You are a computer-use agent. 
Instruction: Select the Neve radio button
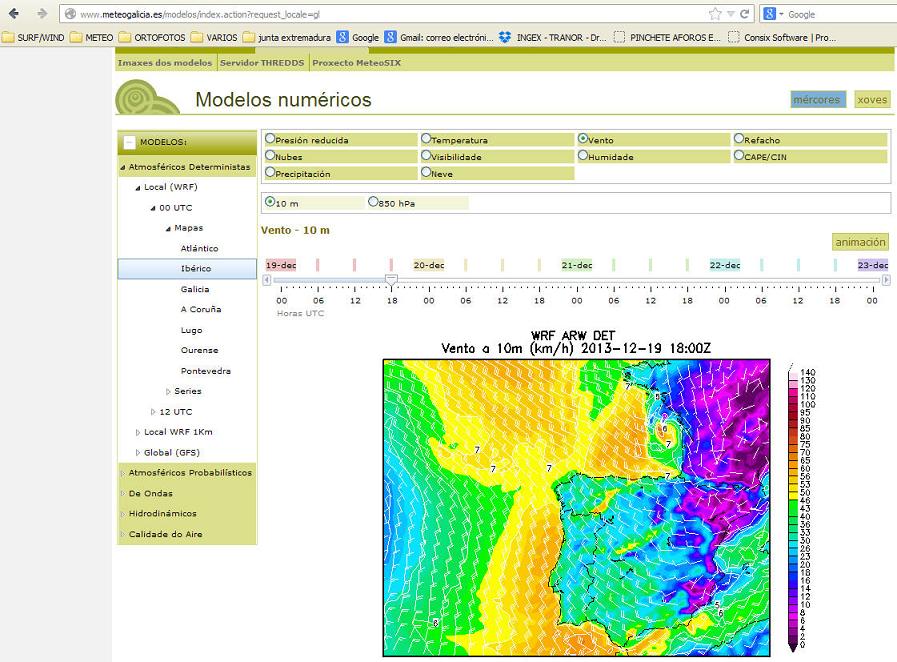(x=426, y=172)
